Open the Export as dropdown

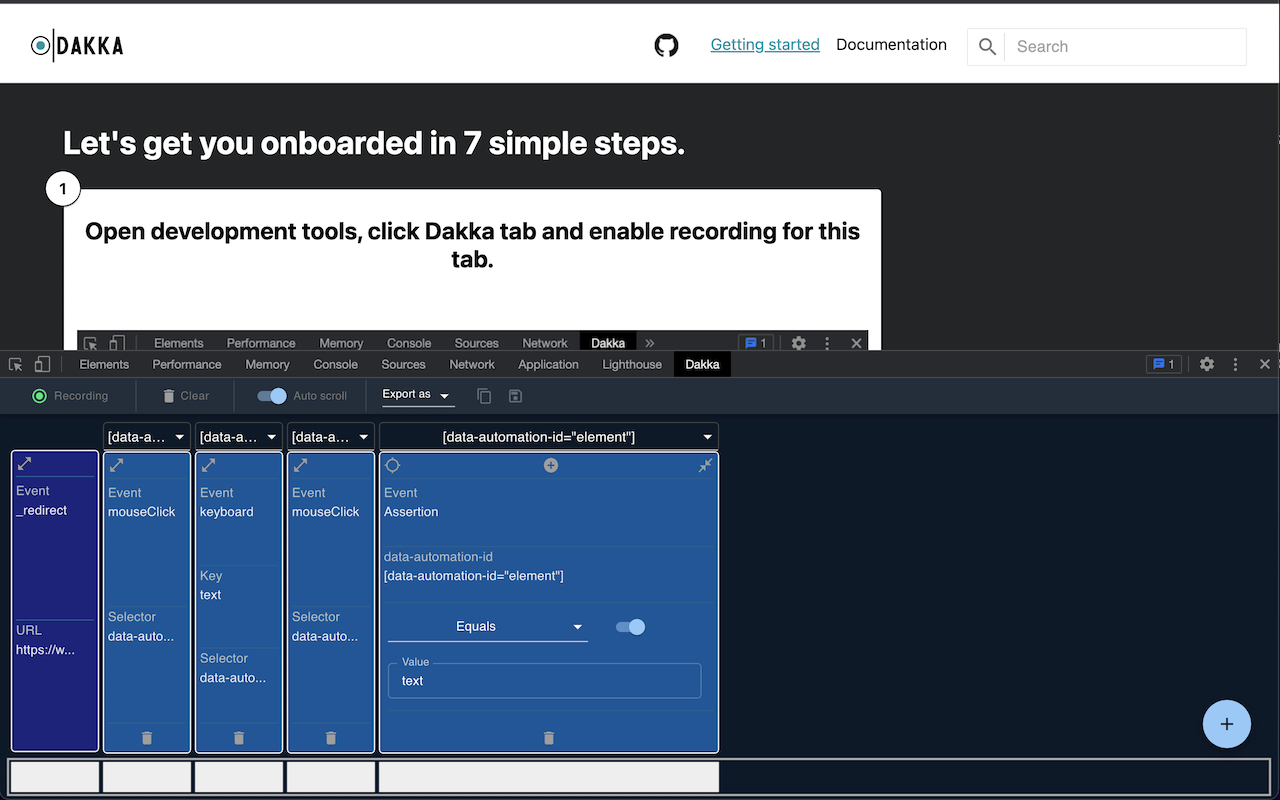coord(417,395)
